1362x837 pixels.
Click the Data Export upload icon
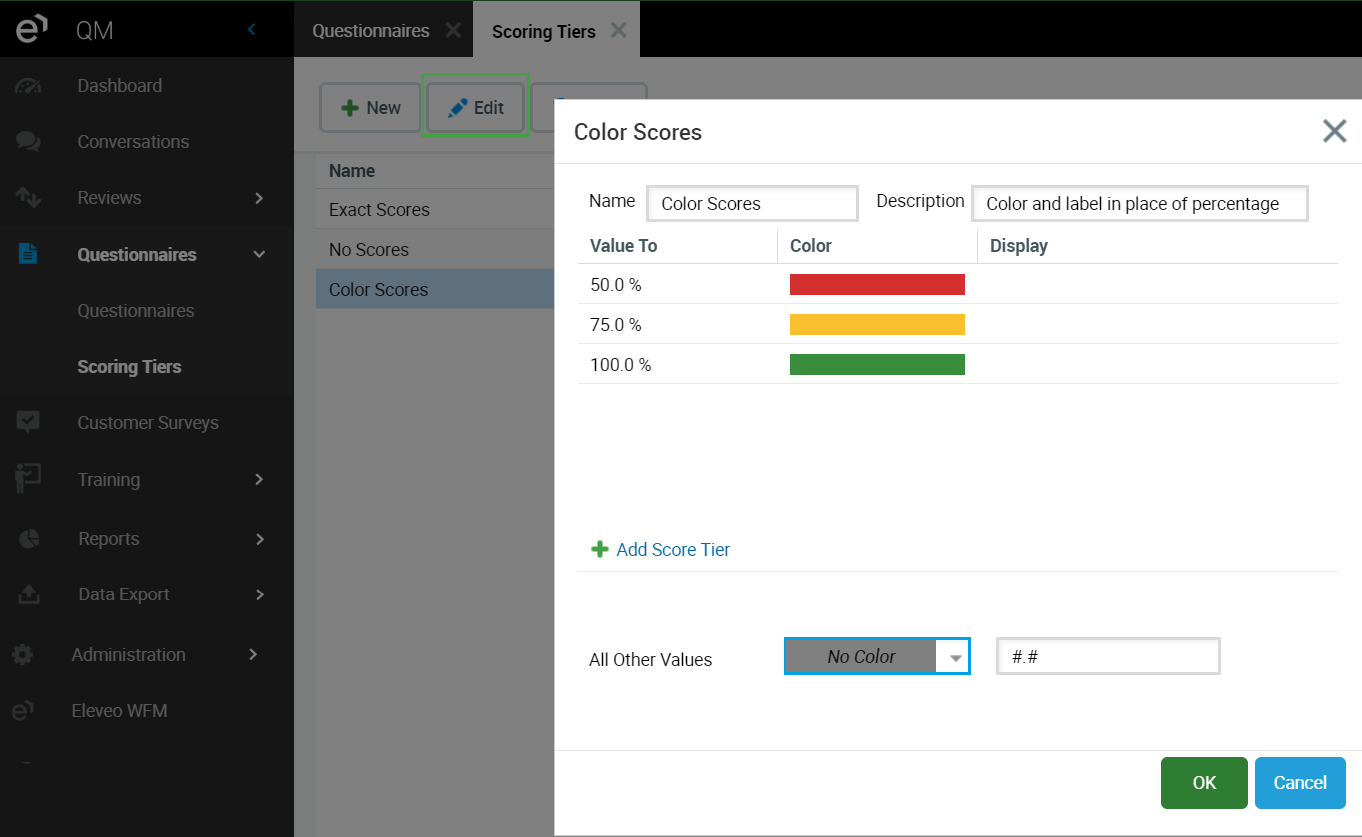[x=28, y=595]
